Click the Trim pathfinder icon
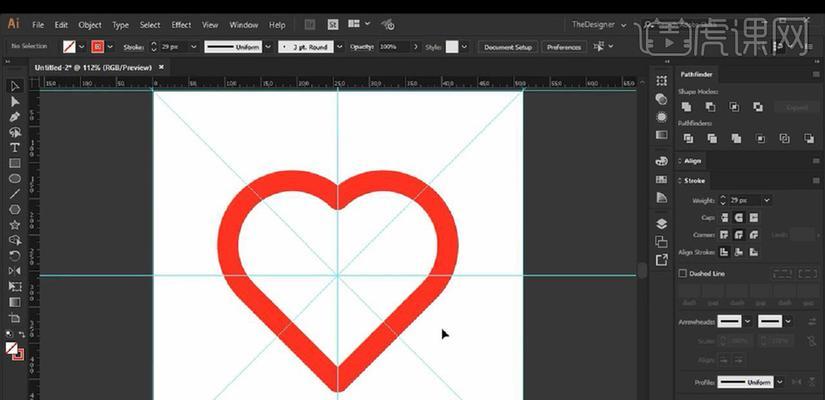The height and width of the screenshot is (400, 825). tap(712, 138)
